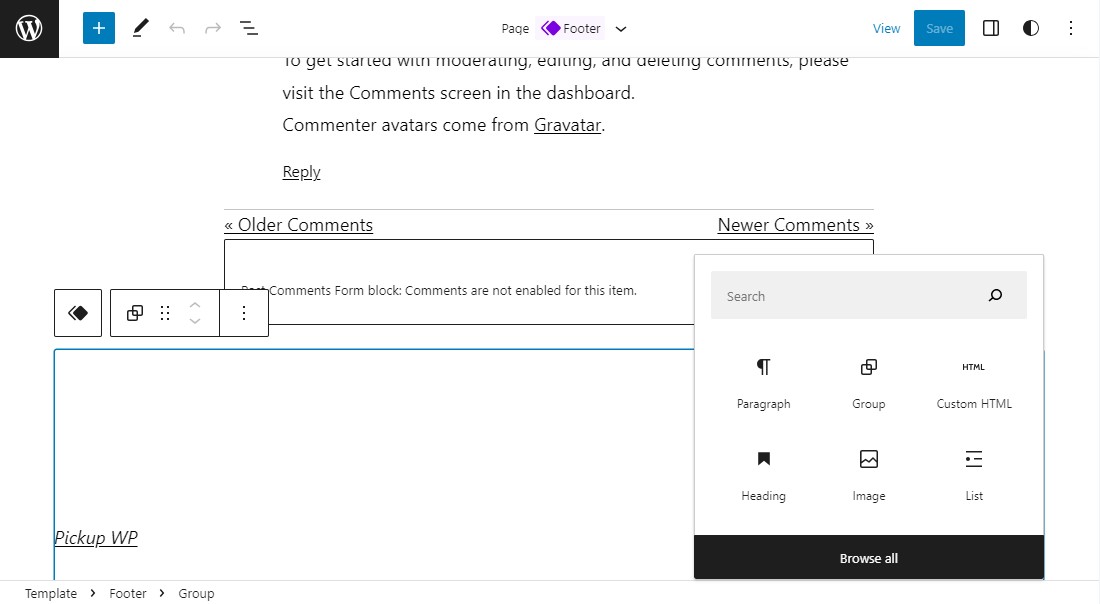The image size is (1100, 604).
Task: Change the Group block type icon
Action: (x=135, y=313)
